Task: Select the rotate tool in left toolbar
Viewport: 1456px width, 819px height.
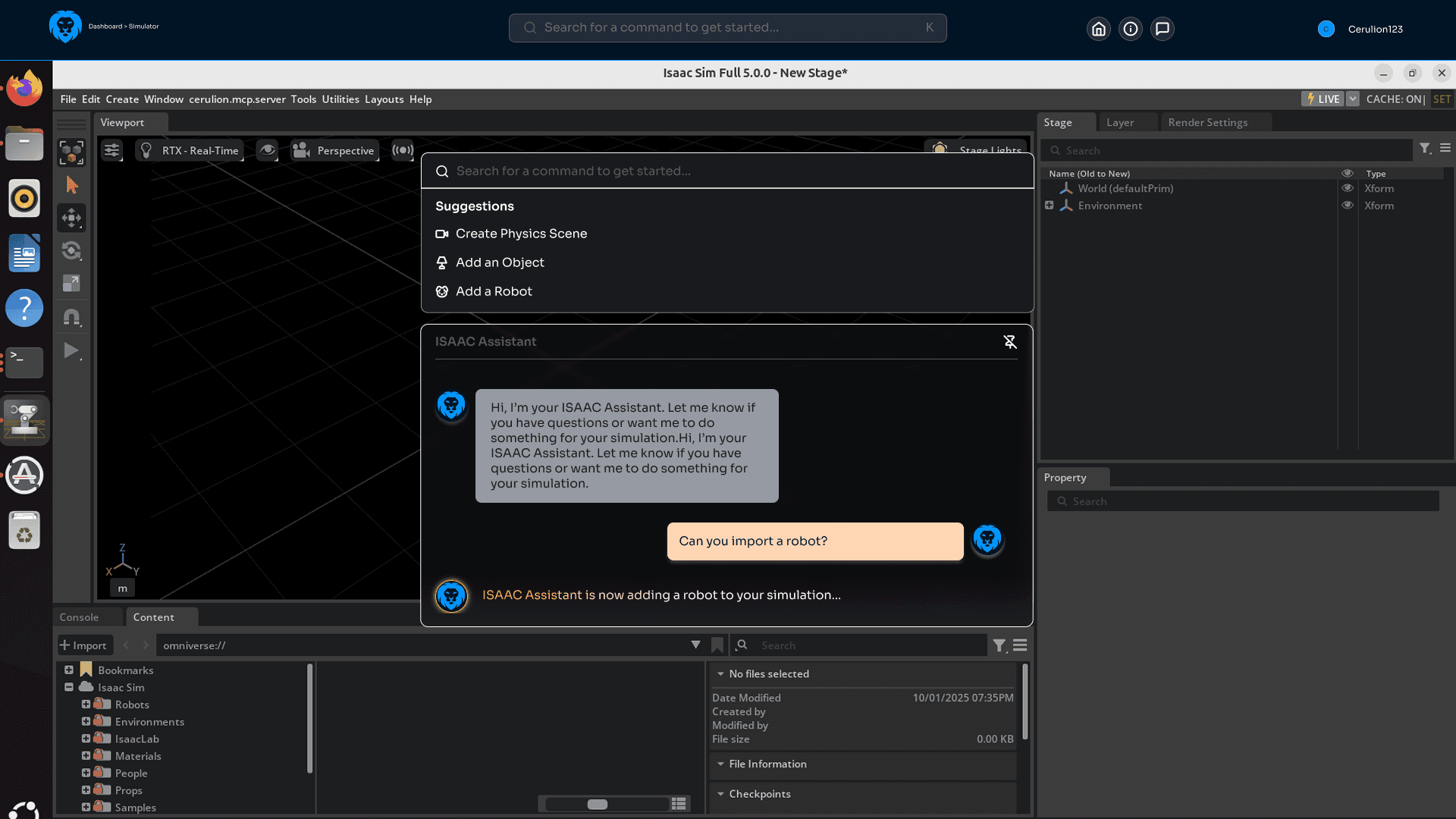Action: pyautogui.click(x=71, y=251)
